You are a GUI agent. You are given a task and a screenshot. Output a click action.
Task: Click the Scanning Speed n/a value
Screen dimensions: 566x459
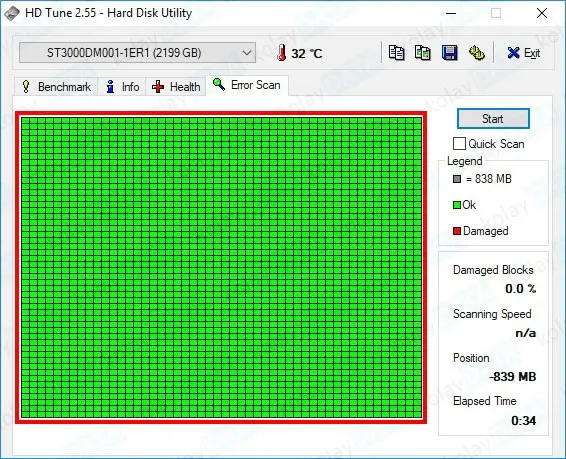pos(526,333)
